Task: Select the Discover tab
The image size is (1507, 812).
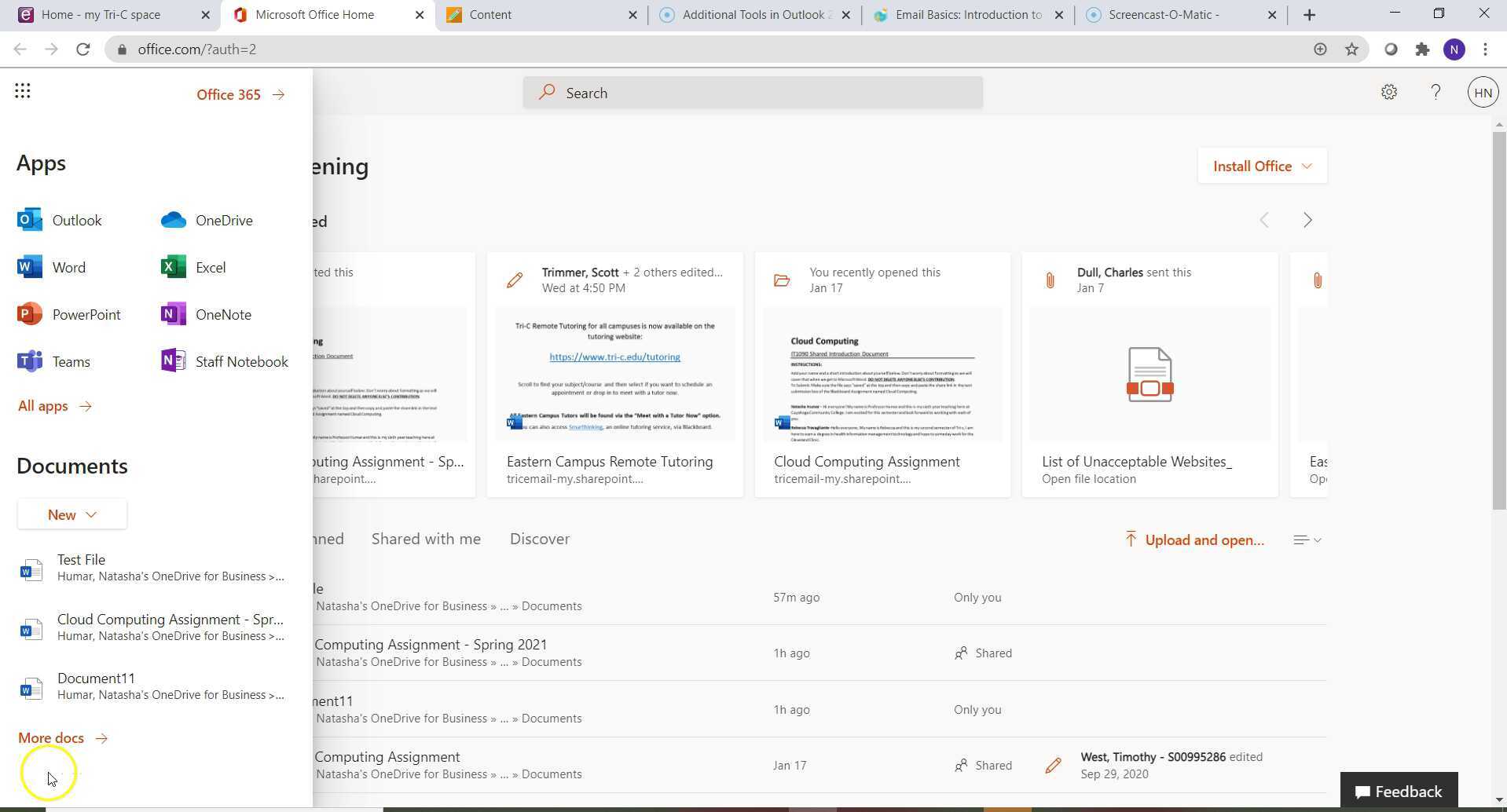Action: [x=539, y=539]
